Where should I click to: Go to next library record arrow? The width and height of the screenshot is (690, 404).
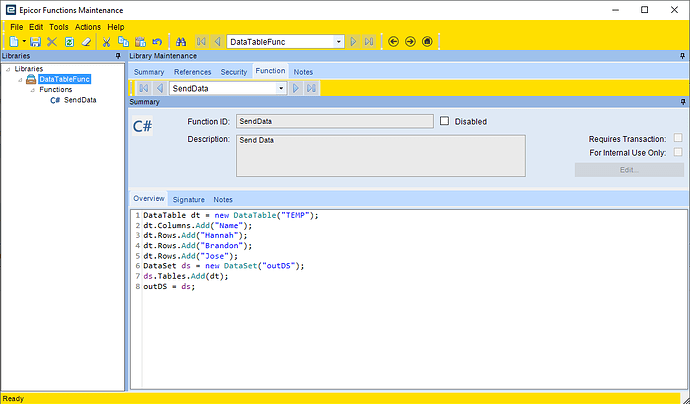pyautogui.click(x=353, y=42)
